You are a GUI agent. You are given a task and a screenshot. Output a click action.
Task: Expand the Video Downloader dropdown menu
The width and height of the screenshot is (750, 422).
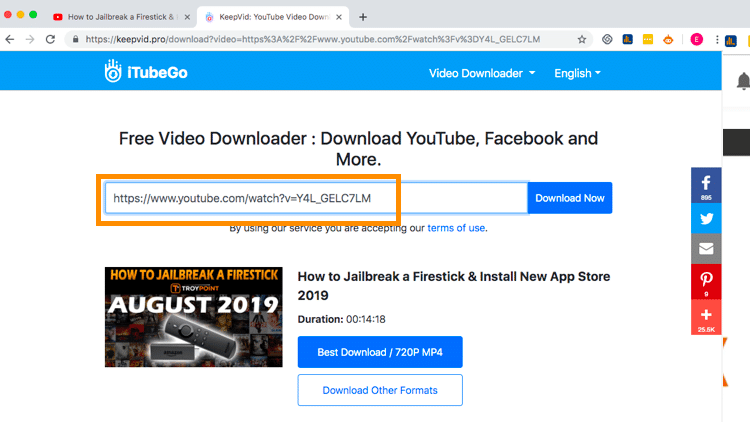(x=482, y=73)
